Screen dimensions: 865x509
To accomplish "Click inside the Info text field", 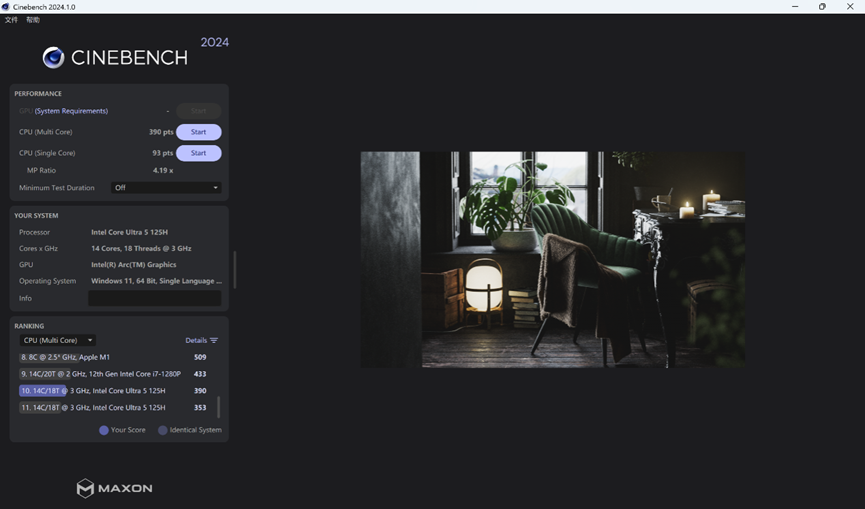I will [154, 298].
